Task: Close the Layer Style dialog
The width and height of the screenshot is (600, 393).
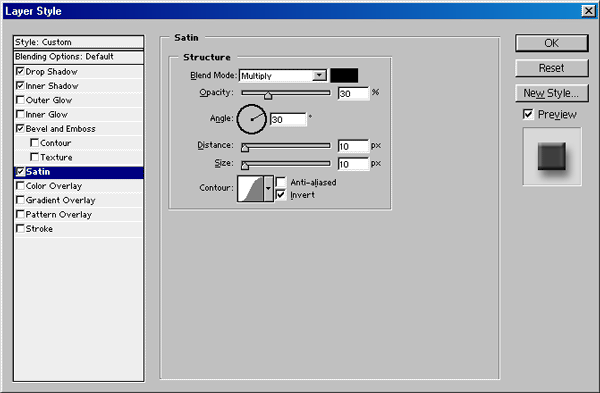Action: click(x=588, y=11)
